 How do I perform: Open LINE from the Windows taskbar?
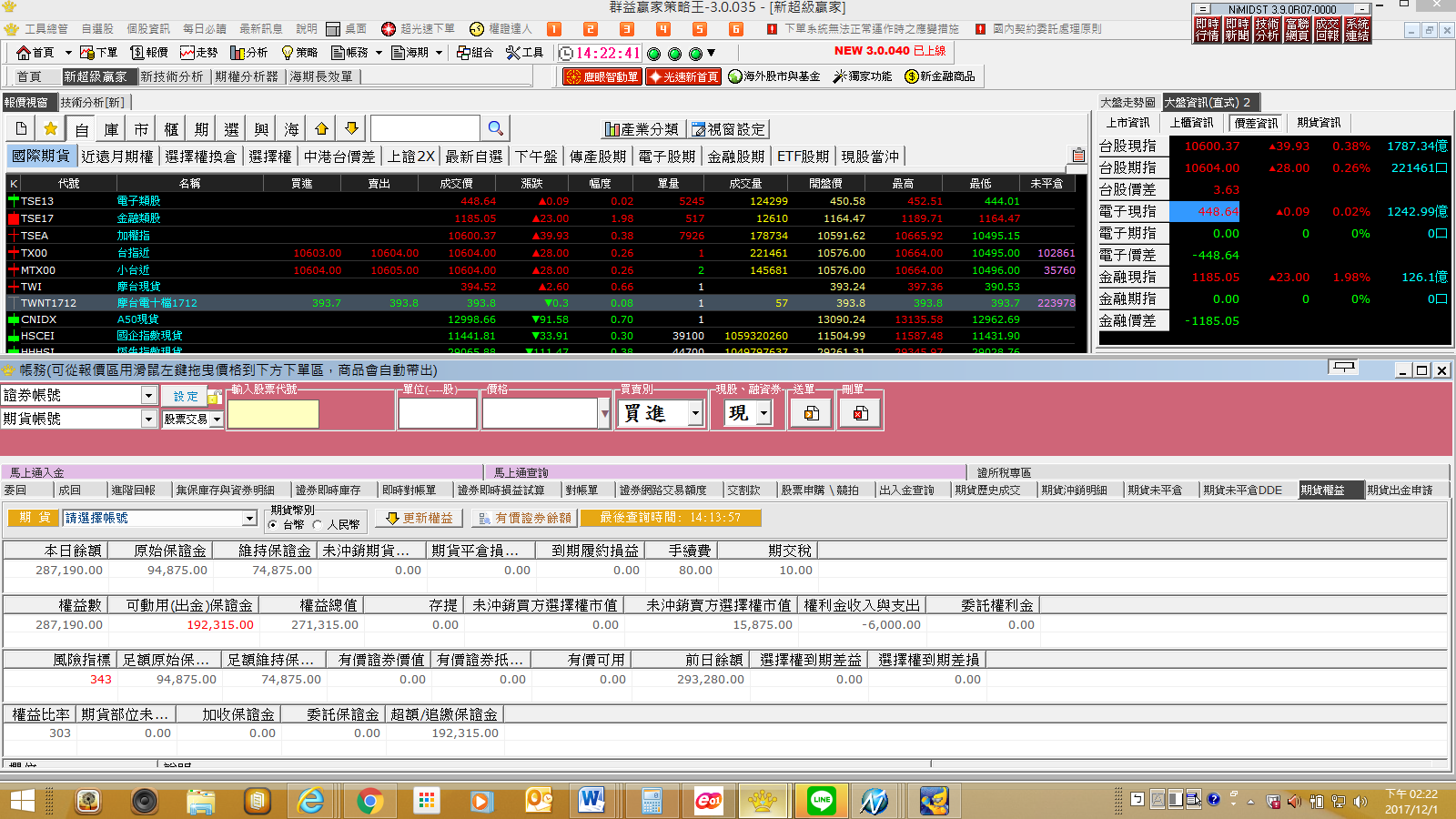(821, 801)
